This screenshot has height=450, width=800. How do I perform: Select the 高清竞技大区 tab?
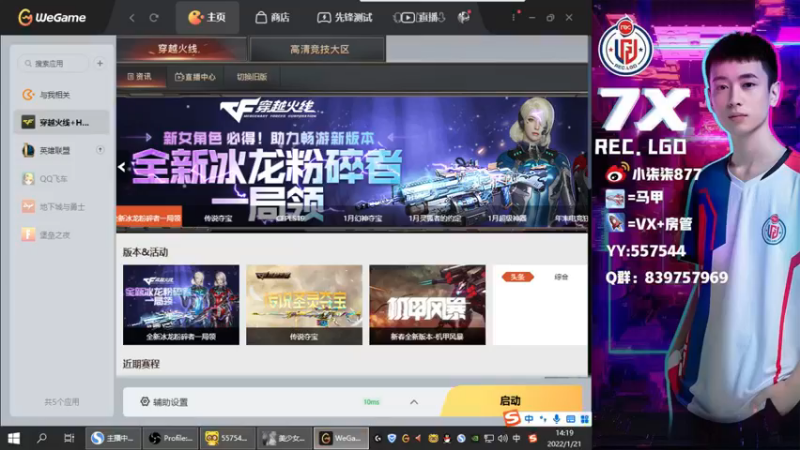tap(318, 49)
